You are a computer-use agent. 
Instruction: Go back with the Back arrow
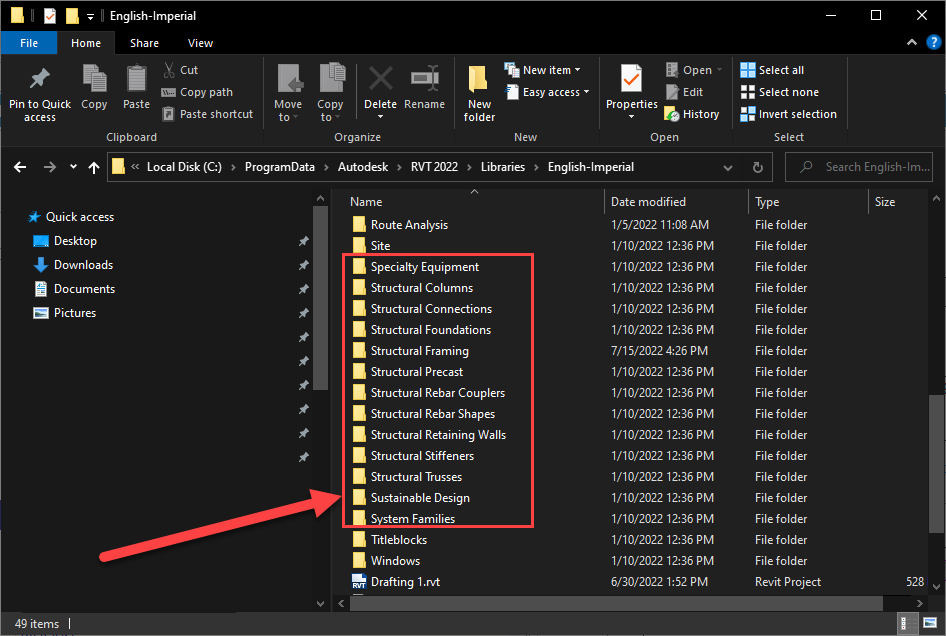click(x=20, y=167)
